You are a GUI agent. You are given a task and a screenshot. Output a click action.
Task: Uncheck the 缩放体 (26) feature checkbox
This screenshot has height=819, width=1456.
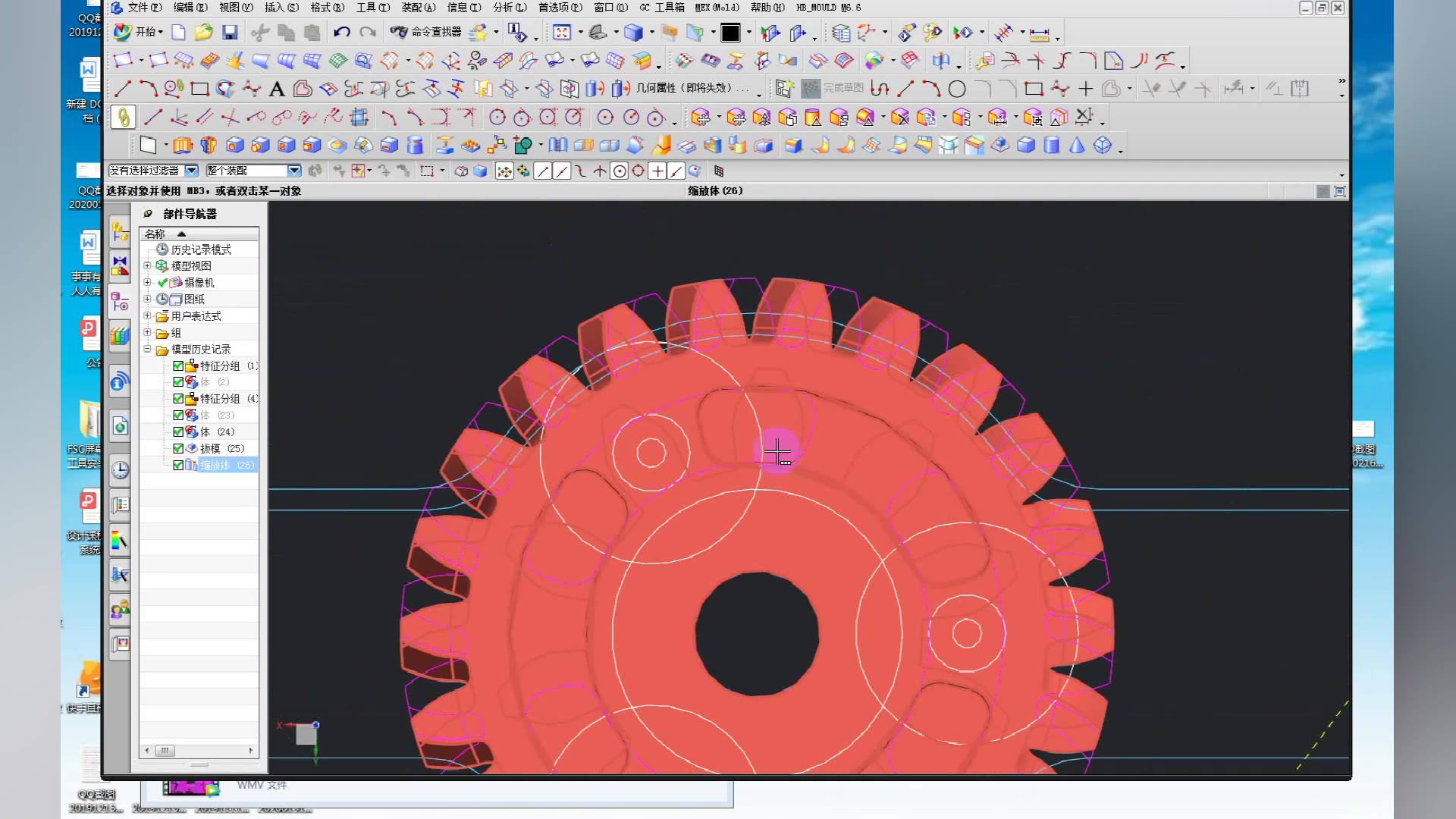178,465
